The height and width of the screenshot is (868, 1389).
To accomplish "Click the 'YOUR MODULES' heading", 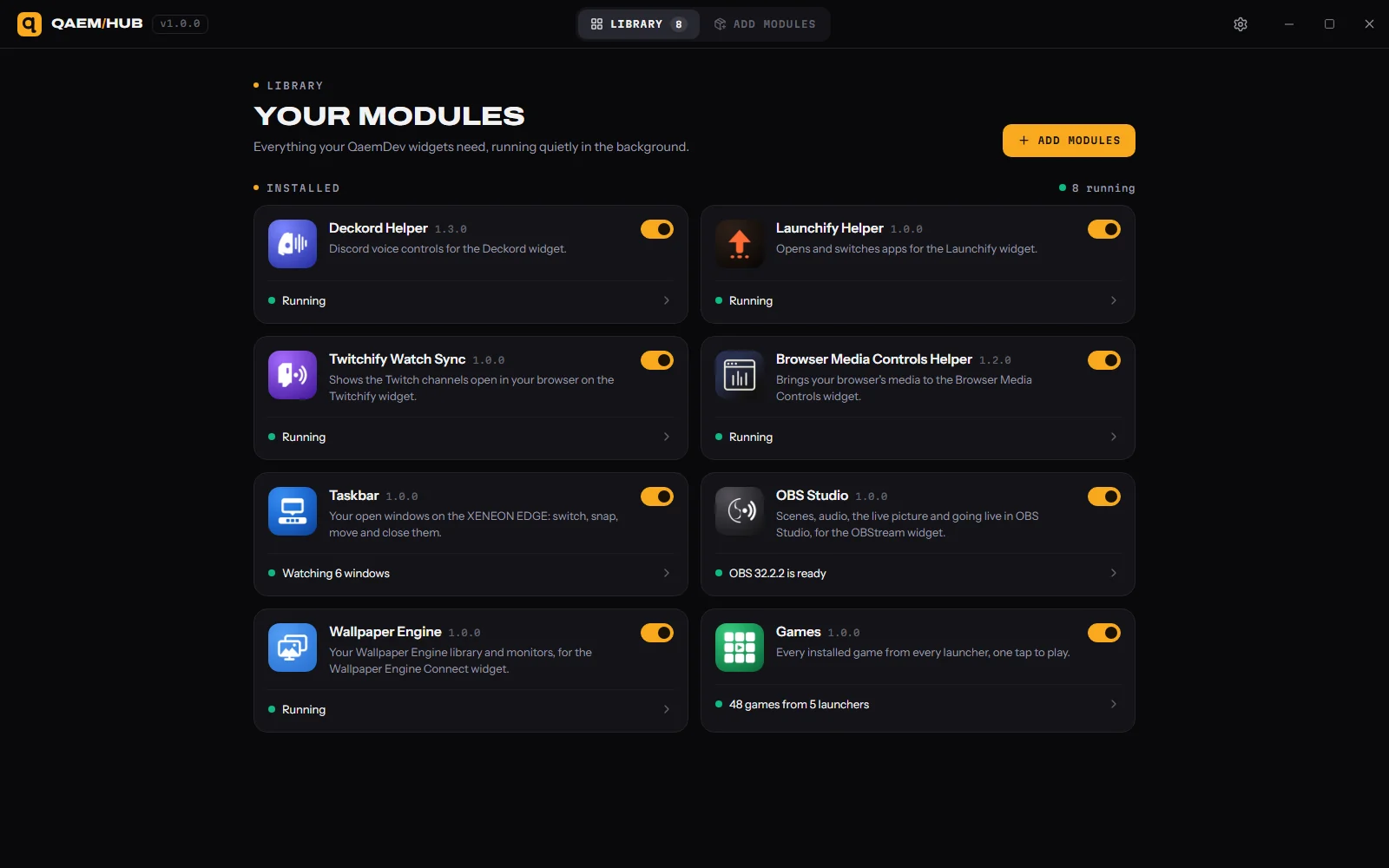I will point(389,115).
